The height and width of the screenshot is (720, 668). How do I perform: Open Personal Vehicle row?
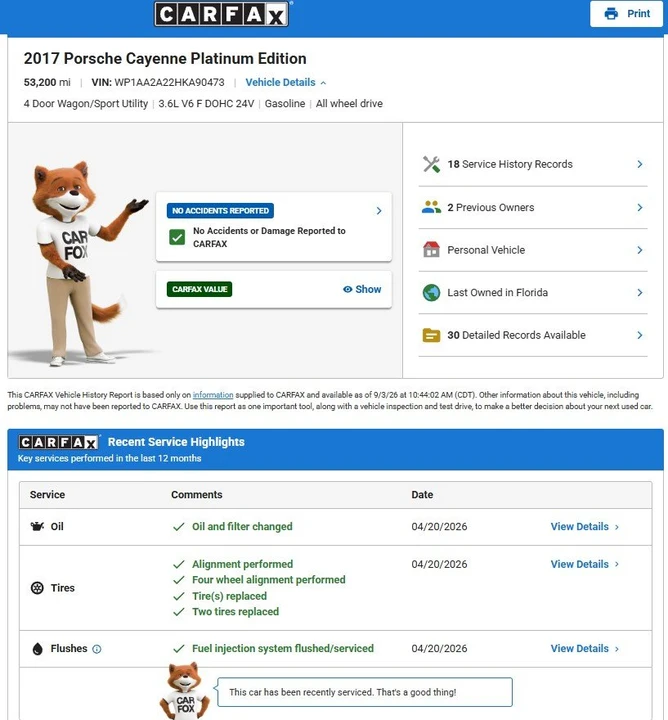coord(533,250)
